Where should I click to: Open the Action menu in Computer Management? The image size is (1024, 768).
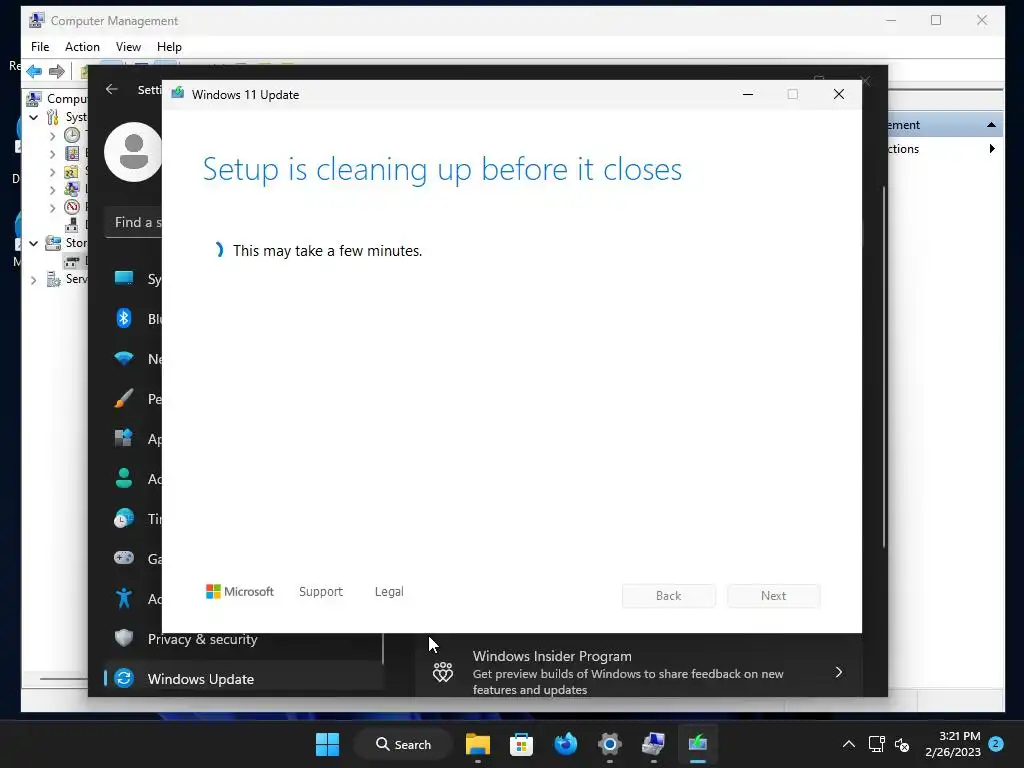point(82,47)
